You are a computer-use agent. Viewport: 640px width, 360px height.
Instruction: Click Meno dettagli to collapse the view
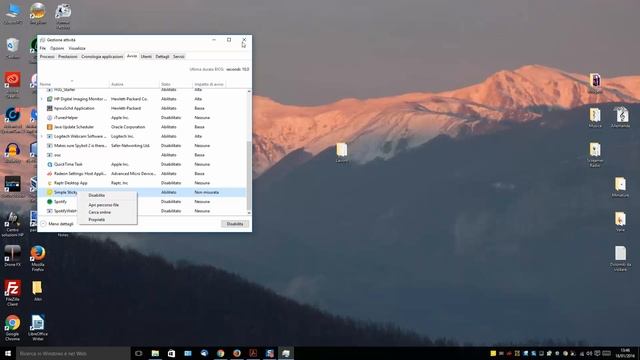tap(57, 224)
